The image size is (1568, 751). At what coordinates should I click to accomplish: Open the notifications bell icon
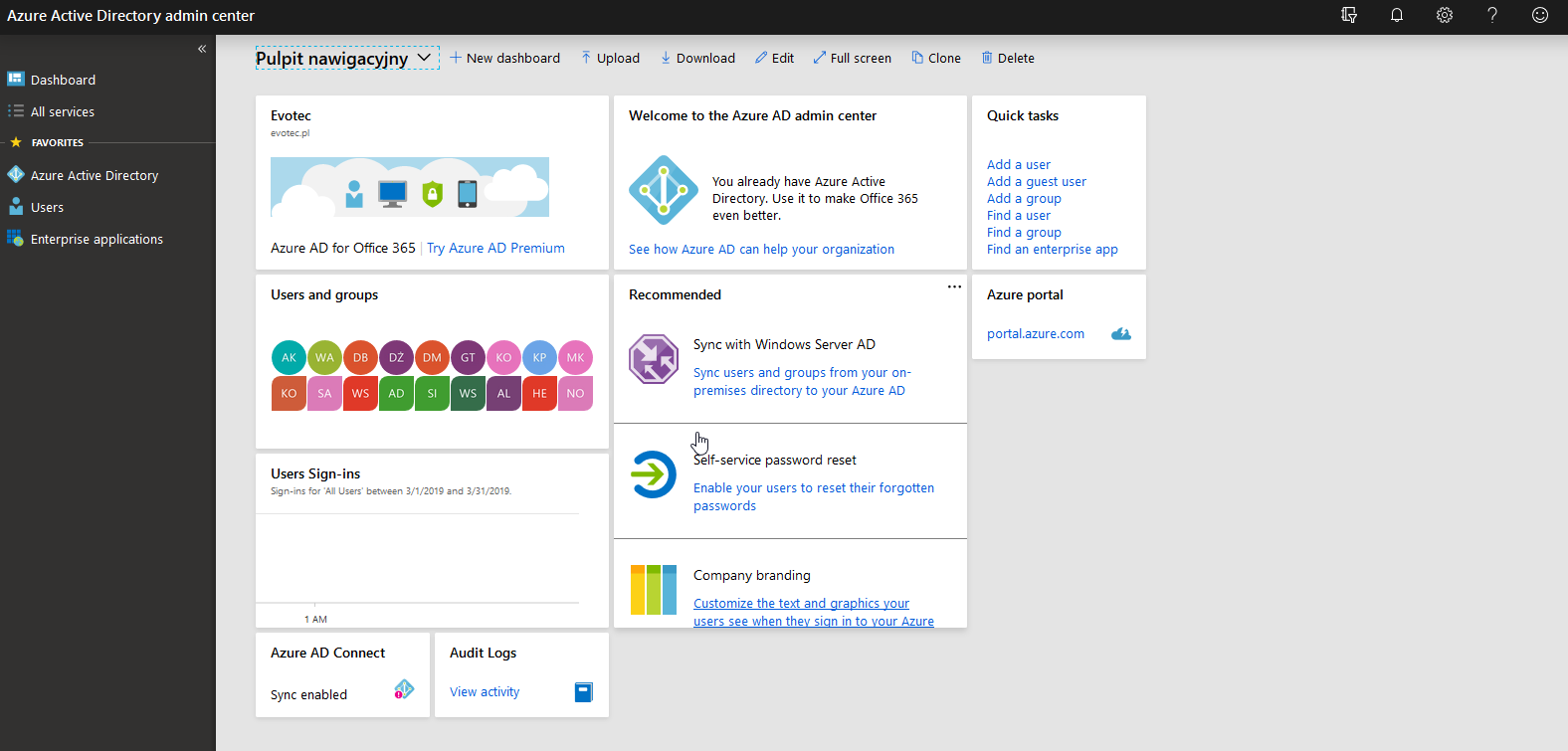click(x=1397, y=15)
